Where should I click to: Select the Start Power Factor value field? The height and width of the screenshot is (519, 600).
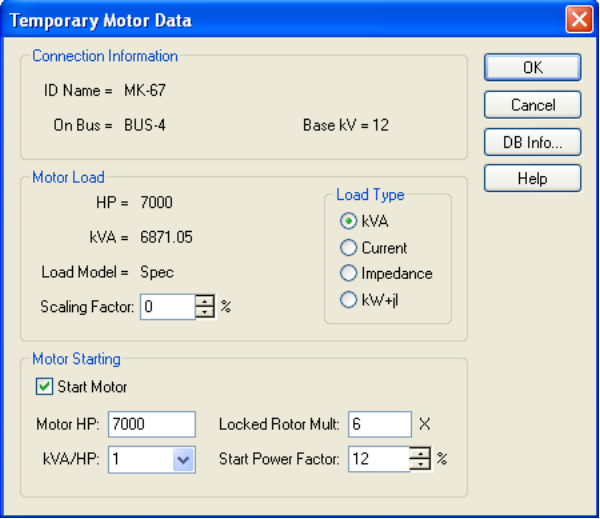coord(379,460)
